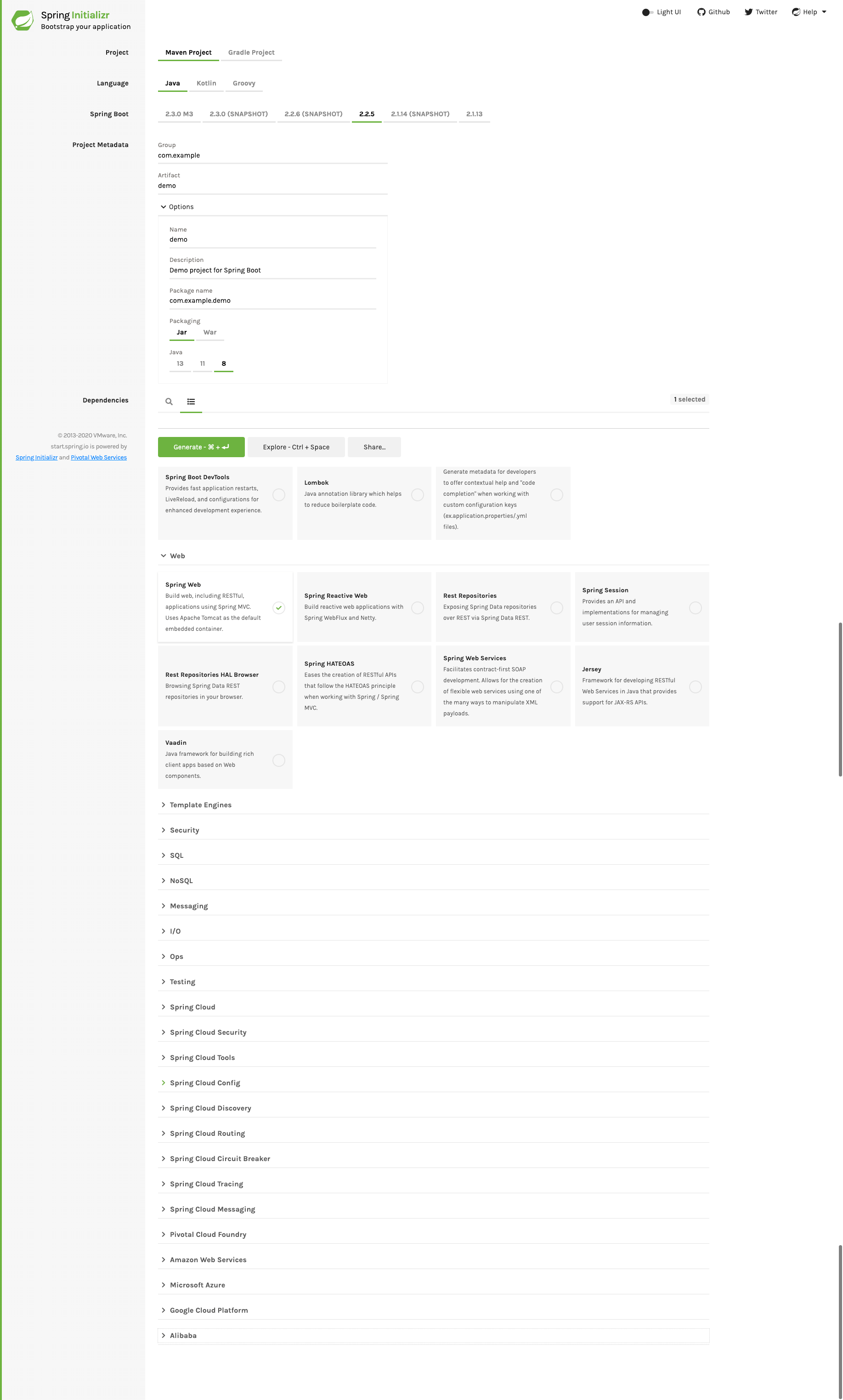Expand the Google Cloud Platform group
Screen dimensions: 843x1400
[x=433, y=1311]
